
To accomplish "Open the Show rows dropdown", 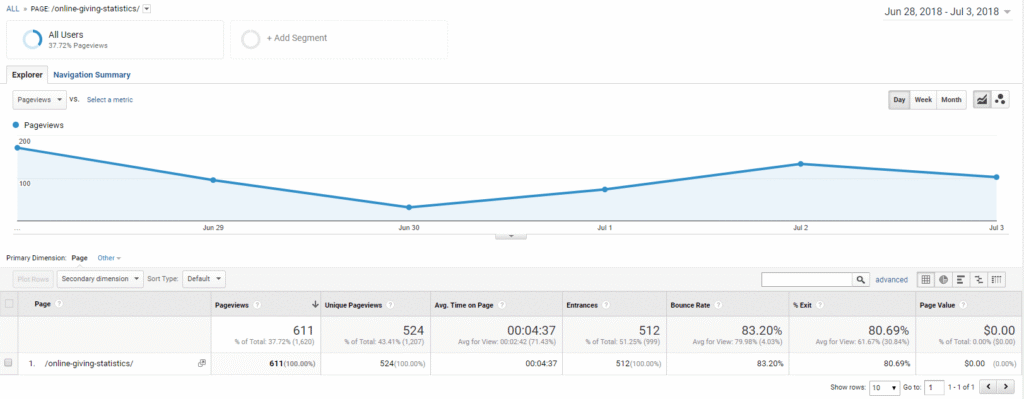I will click(885, 387).
